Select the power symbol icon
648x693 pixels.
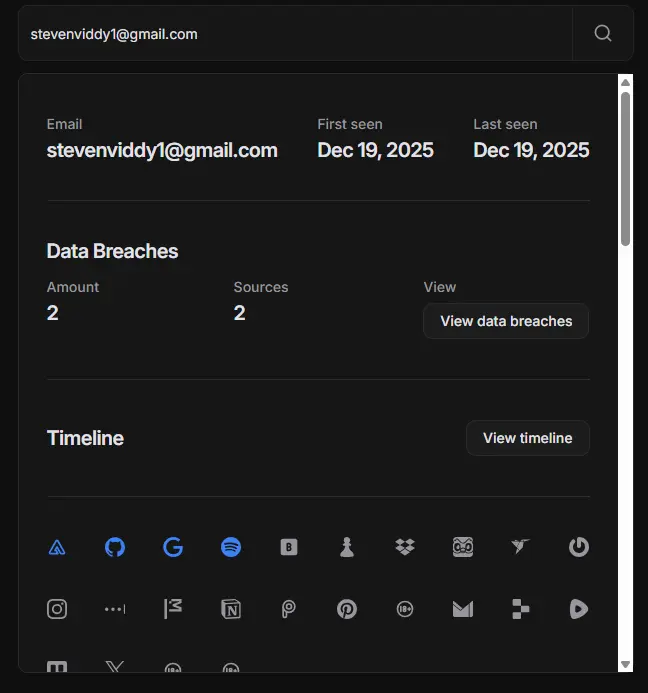tap(579, 547)
